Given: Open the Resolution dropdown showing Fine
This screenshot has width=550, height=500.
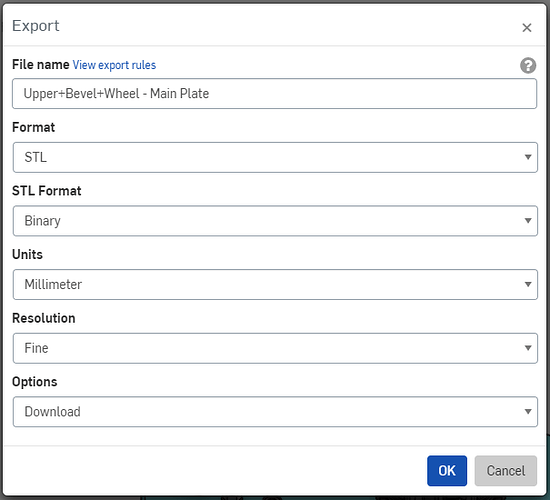Looking at the screenshot, I should tap(275, 348).
